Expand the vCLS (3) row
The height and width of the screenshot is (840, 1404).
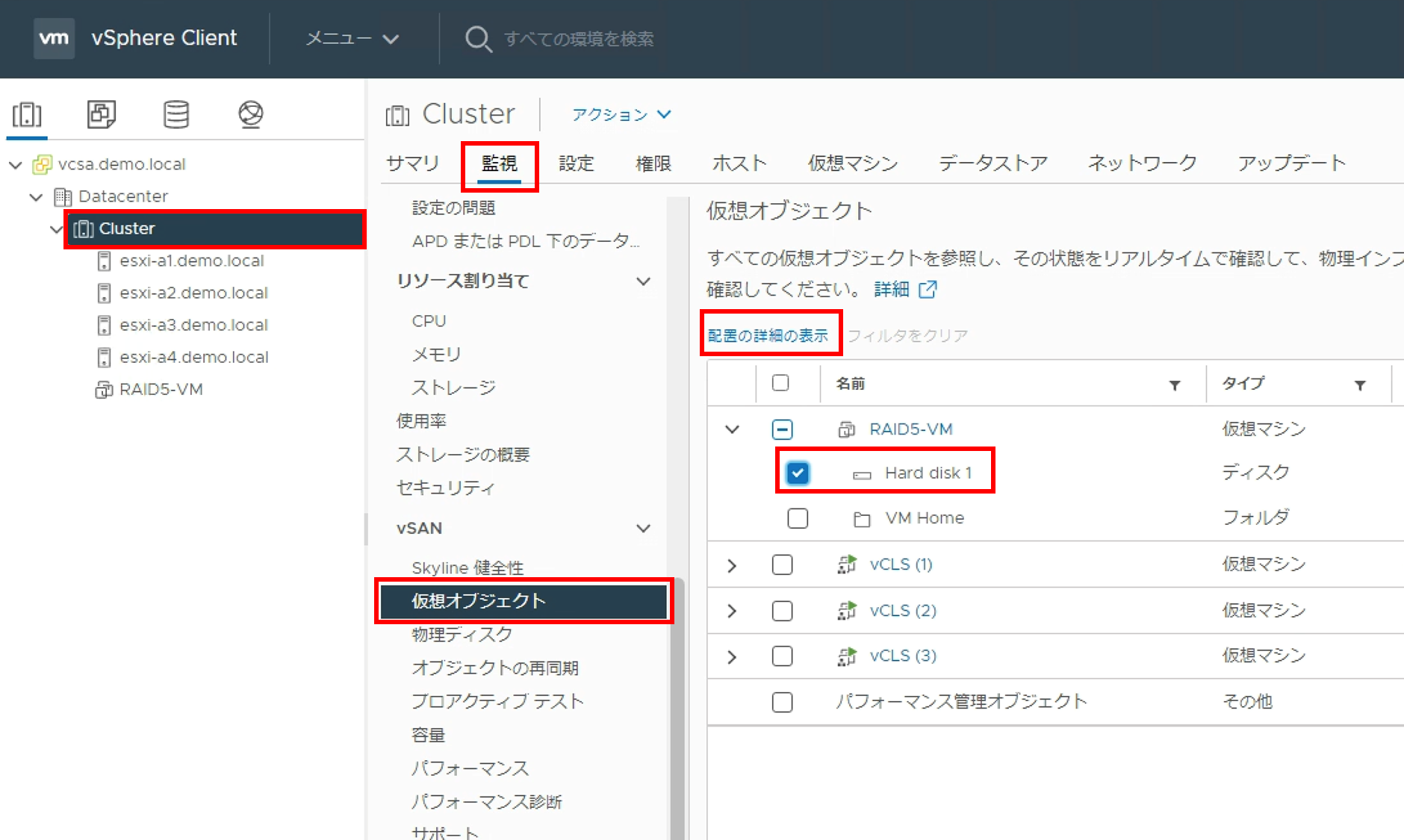pos(732,657)
